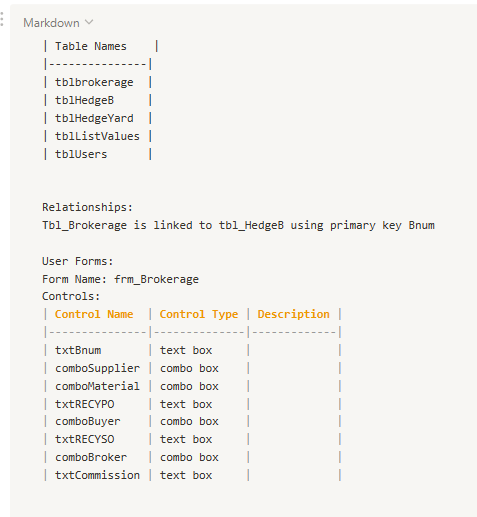
Task: Click the tblUsers entry
Action: (x=81, y=154)
